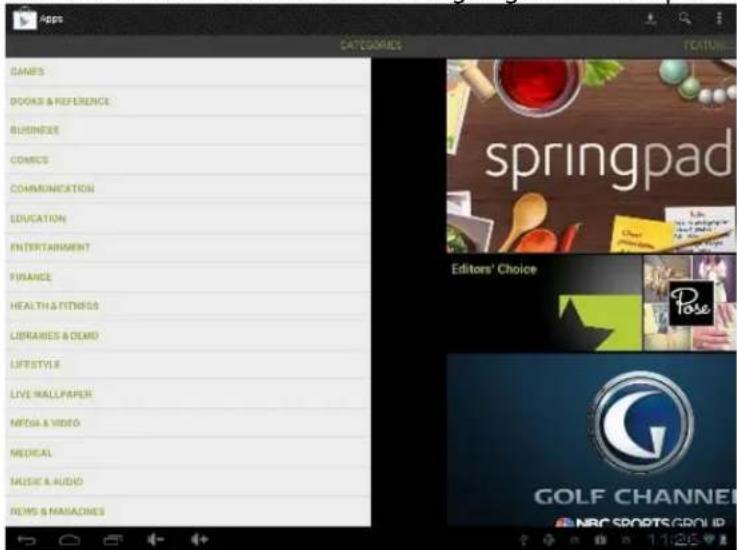Open the Education category
Image resolution: width=737 pixels, height=550 pixels.
click(188, 219)
